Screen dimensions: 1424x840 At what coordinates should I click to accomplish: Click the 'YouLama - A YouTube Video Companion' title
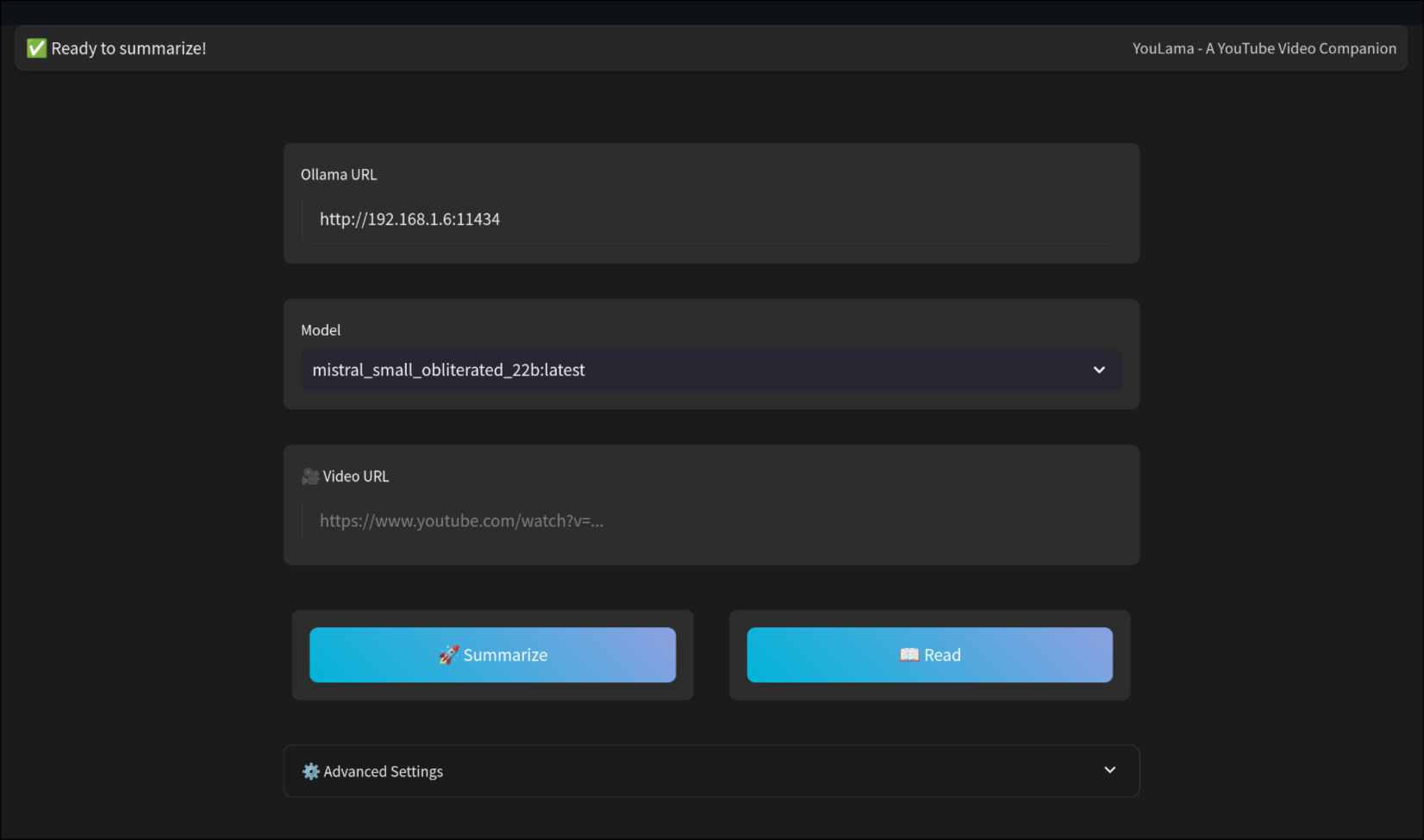point(1264,48)
